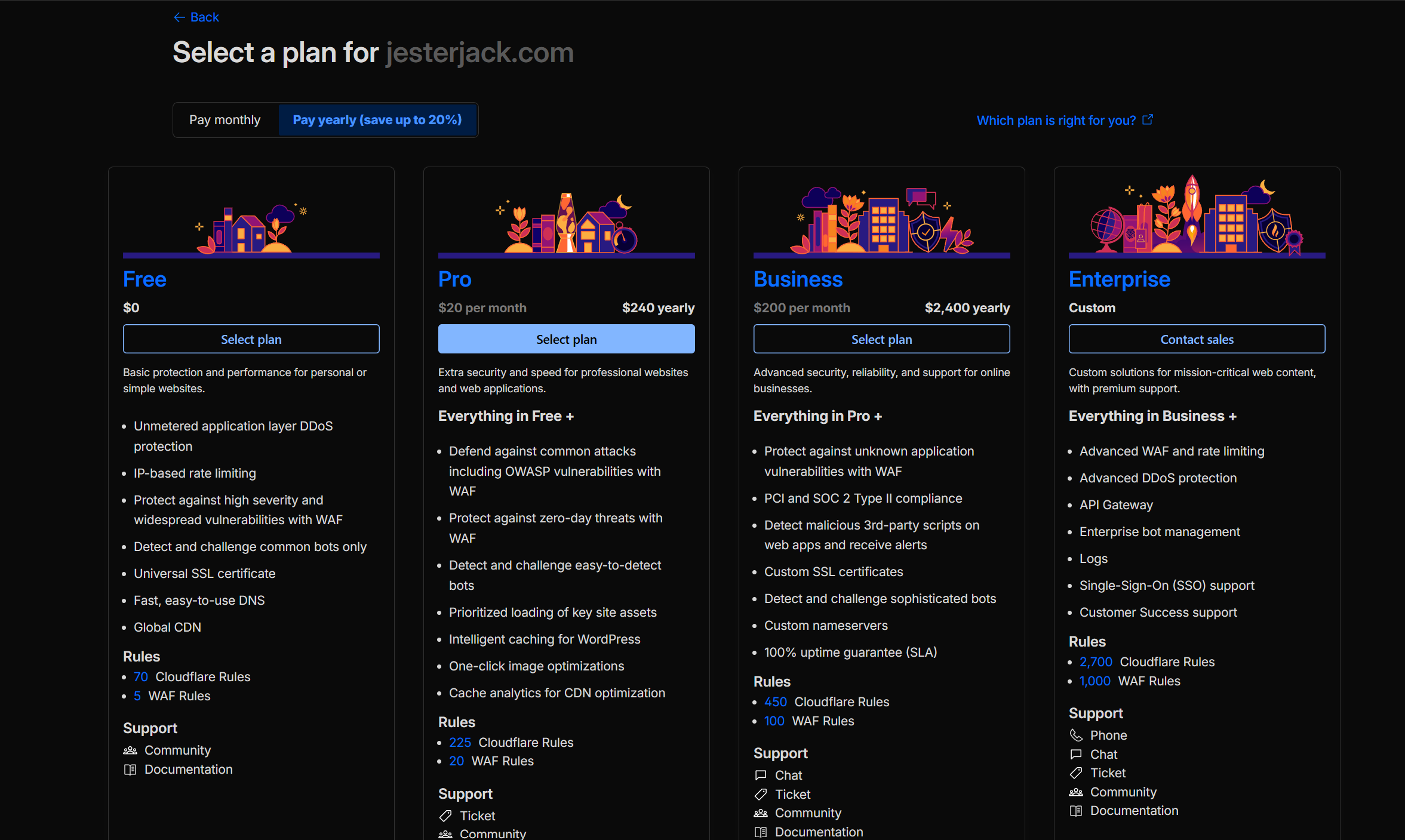Screen dimensions: 1405x840
Task: Click Documentation icon in Enterprise support
Action: click(1076, 811)
